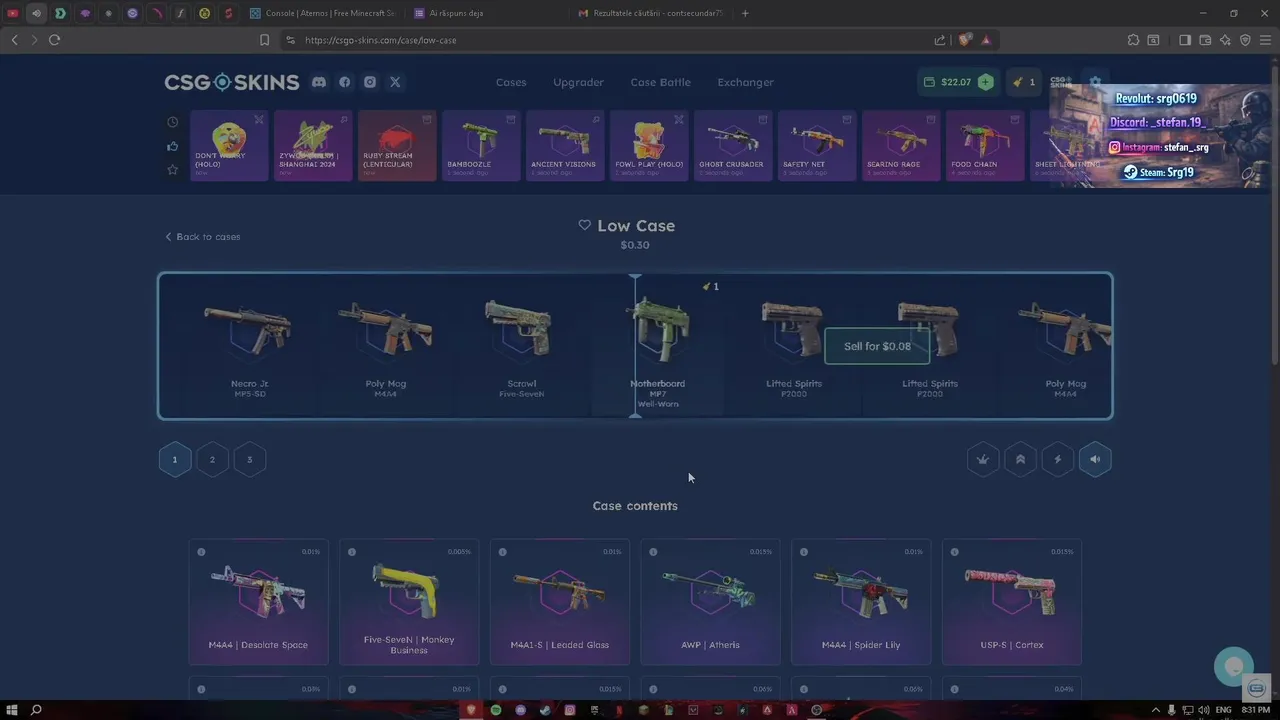Open the SEARING RAGE recent drop thumbnail

[900, 146]
